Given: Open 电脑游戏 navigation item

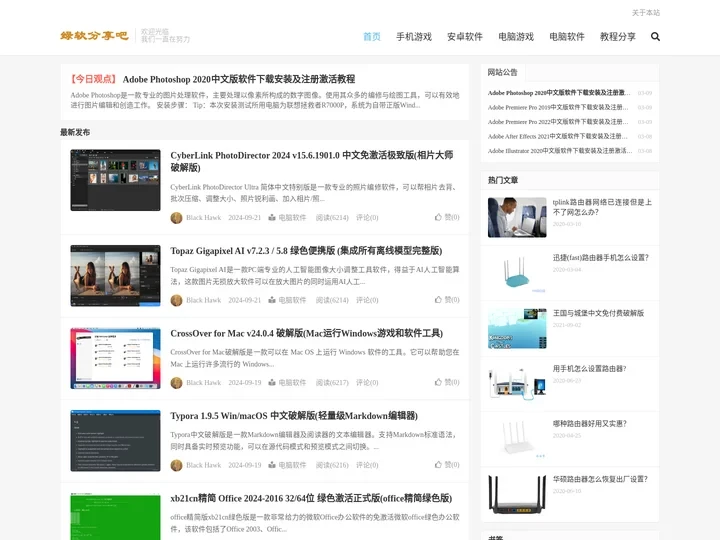Looking at the screenshot, I should [x=516, y=37].
